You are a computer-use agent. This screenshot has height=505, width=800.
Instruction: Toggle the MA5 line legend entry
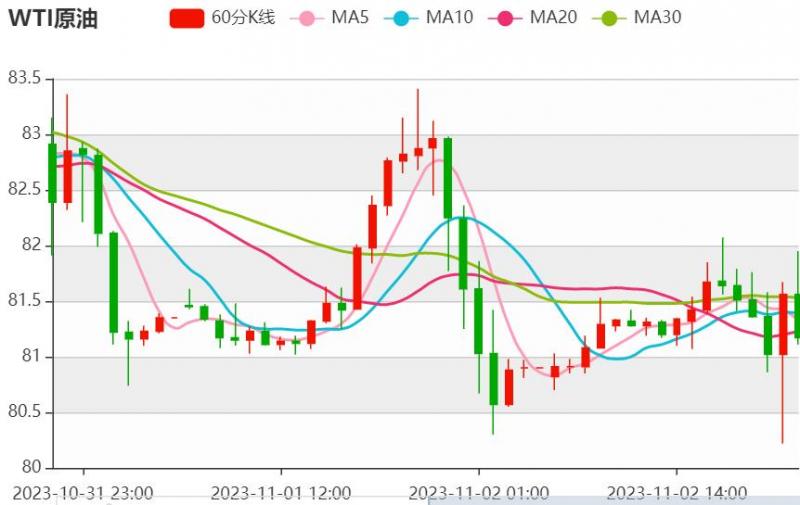329,18
